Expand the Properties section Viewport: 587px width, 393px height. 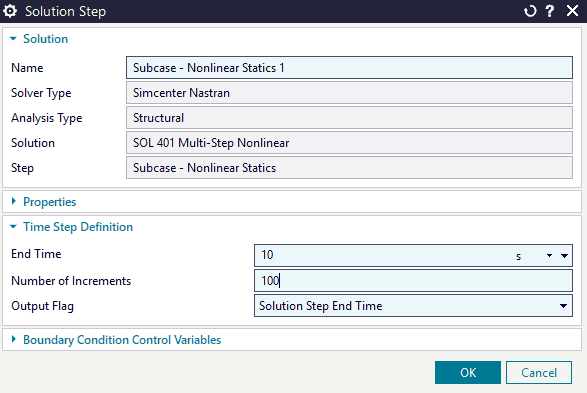point(13,201)
